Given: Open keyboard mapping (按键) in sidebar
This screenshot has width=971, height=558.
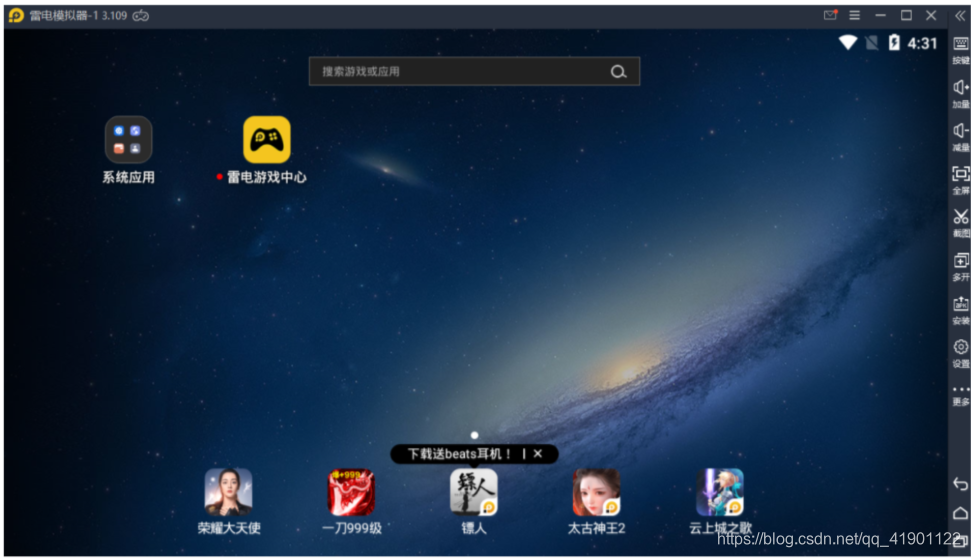Looking at the screenshot, I should point(960,50).
